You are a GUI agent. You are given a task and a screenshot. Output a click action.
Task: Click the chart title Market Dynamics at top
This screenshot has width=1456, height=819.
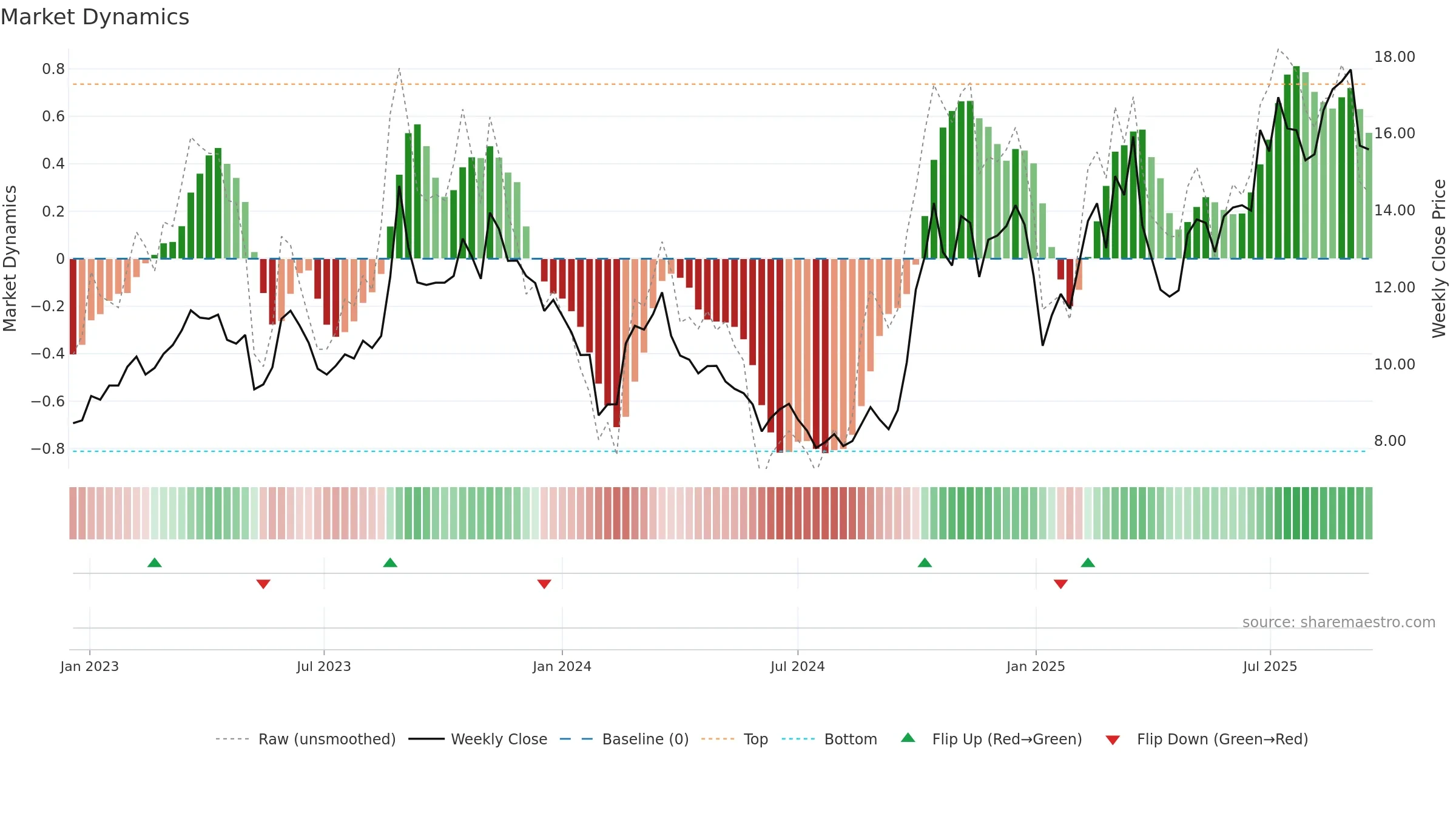95,17
